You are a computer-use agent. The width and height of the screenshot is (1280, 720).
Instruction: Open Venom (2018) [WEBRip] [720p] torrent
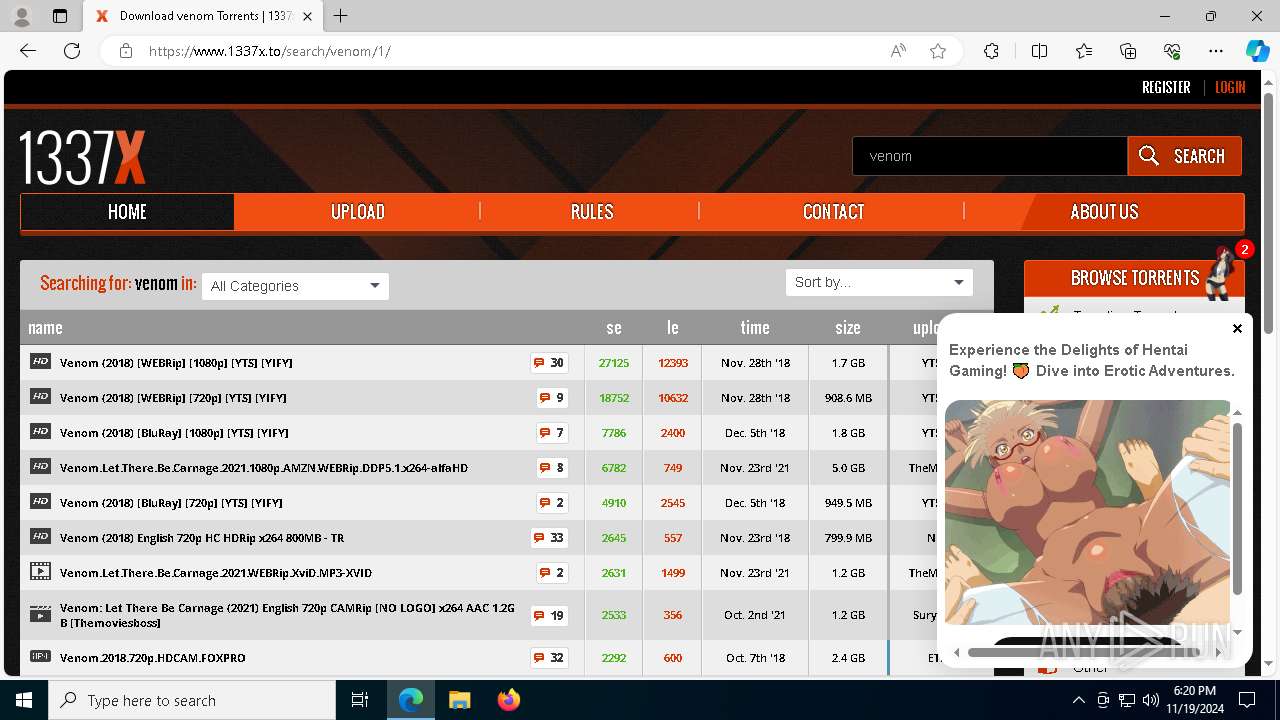click(173, 398)
